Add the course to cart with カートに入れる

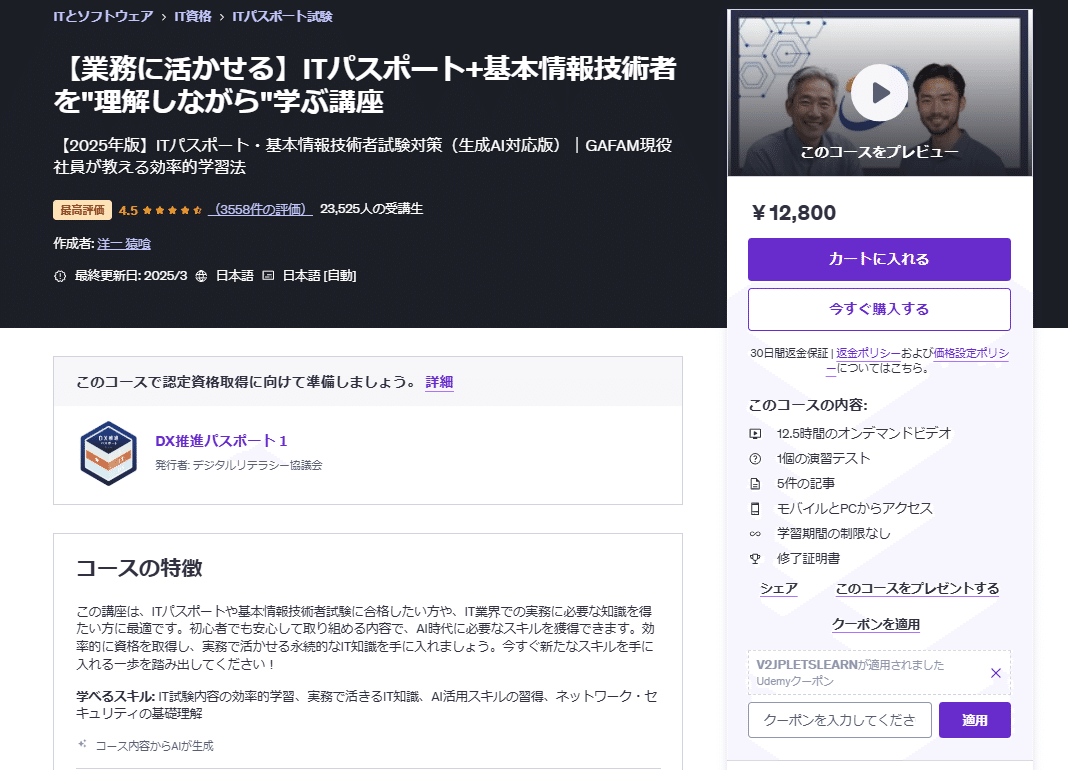click(x=879, y=259)
